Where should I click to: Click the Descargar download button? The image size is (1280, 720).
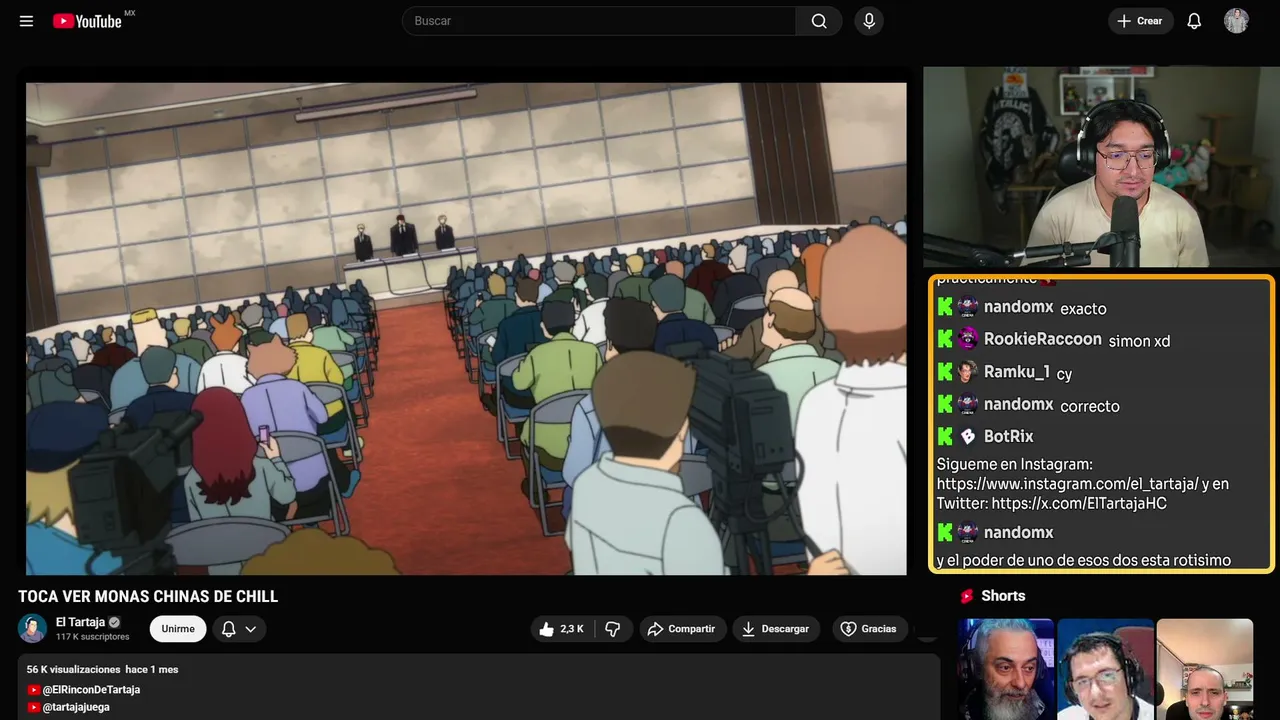tap(776, 629)
